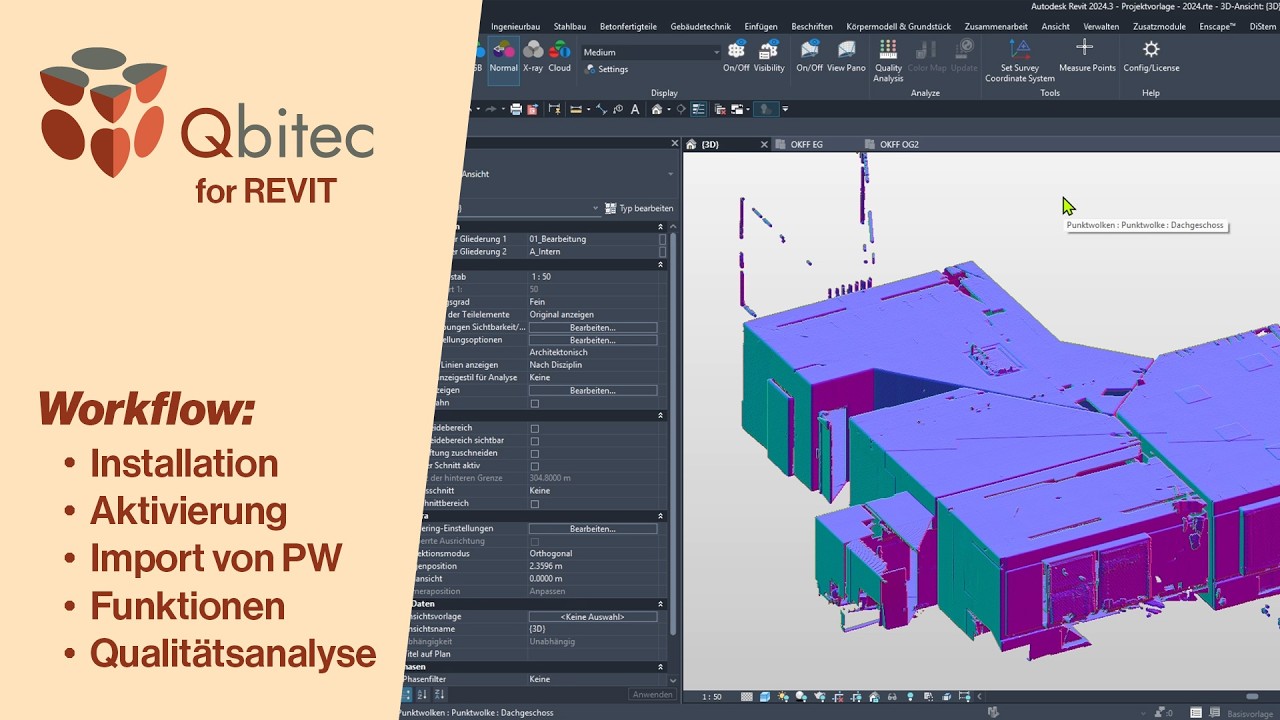Click the properties panel vertical scrollbar
This screenshot has width=1280, height=720.
pyautogui.click(x=673, y=432)
